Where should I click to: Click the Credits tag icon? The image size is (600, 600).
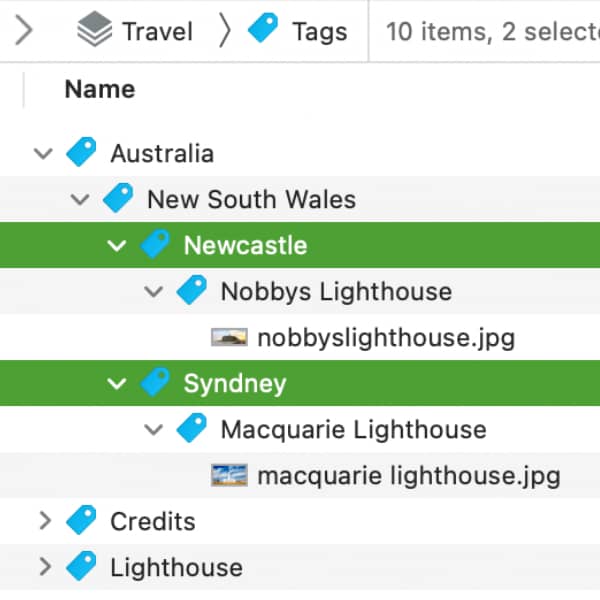point(81,520)
